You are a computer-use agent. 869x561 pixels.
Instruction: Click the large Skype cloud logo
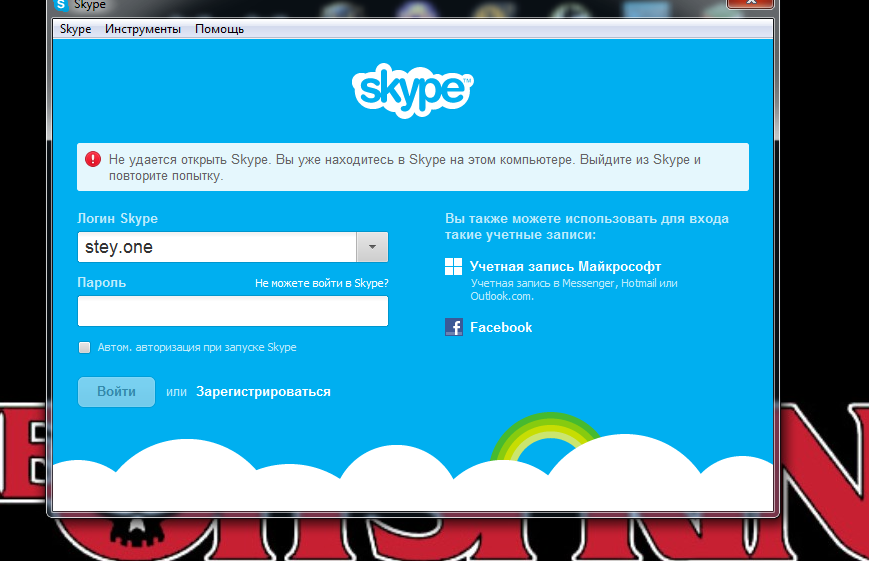(412, 90)
